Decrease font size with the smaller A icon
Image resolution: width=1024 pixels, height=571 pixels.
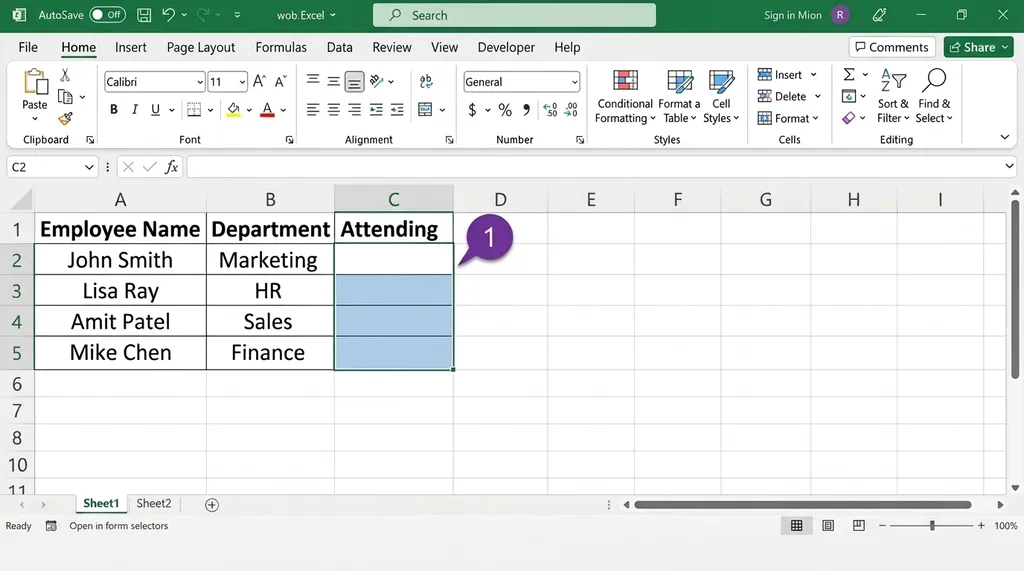280,82
